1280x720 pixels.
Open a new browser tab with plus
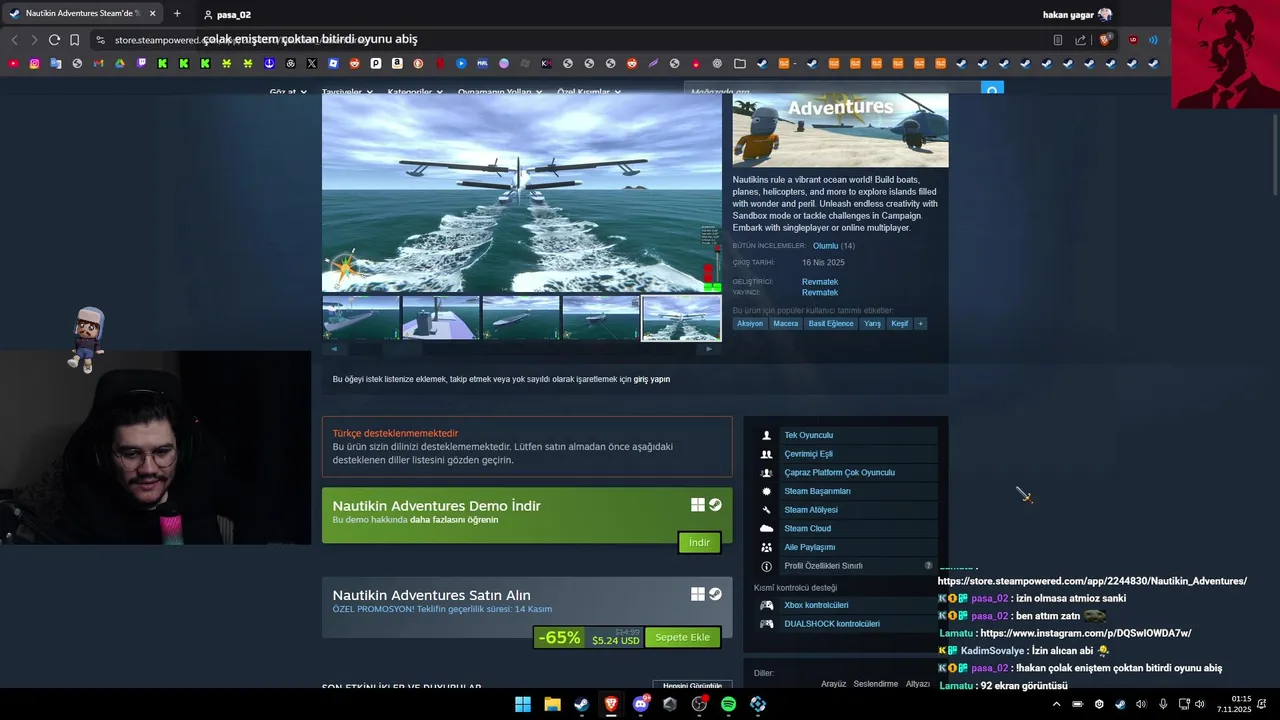177,14
